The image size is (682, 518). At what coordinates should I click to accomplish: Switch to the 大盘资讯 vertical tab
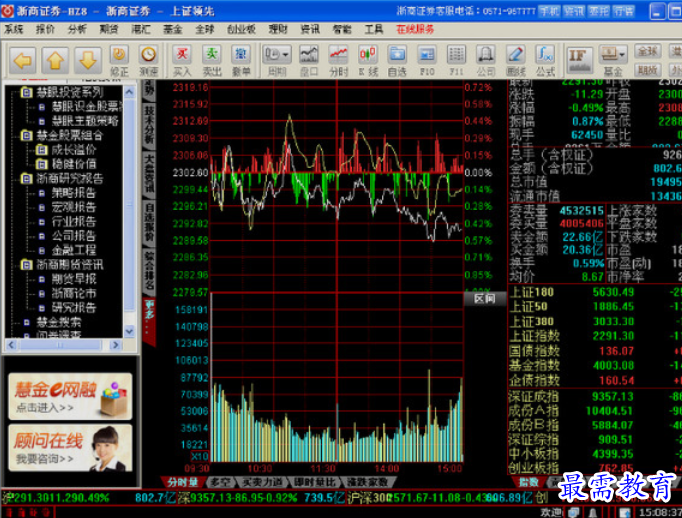pos(148,173)
